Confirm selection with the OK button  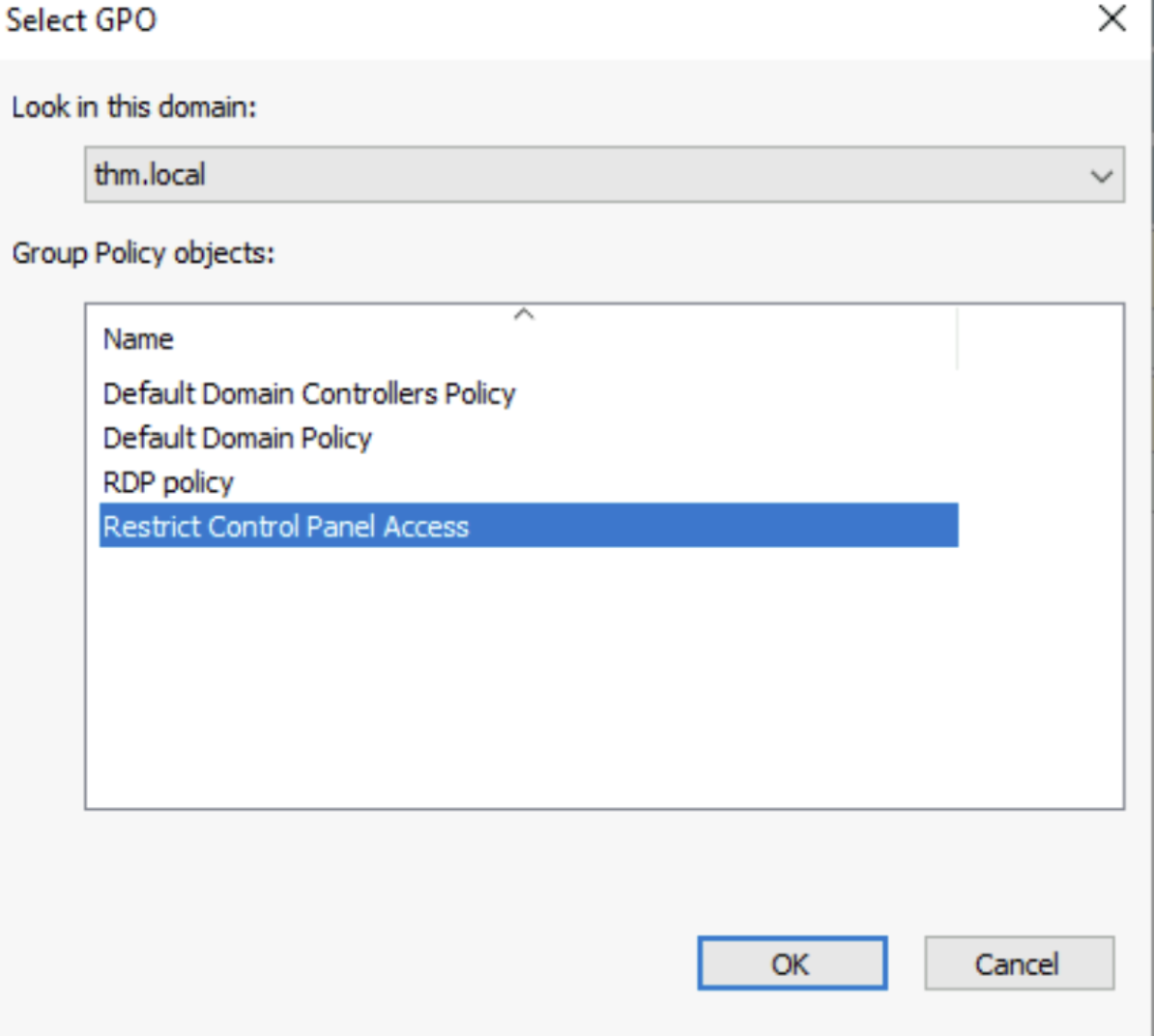[792, 964]
